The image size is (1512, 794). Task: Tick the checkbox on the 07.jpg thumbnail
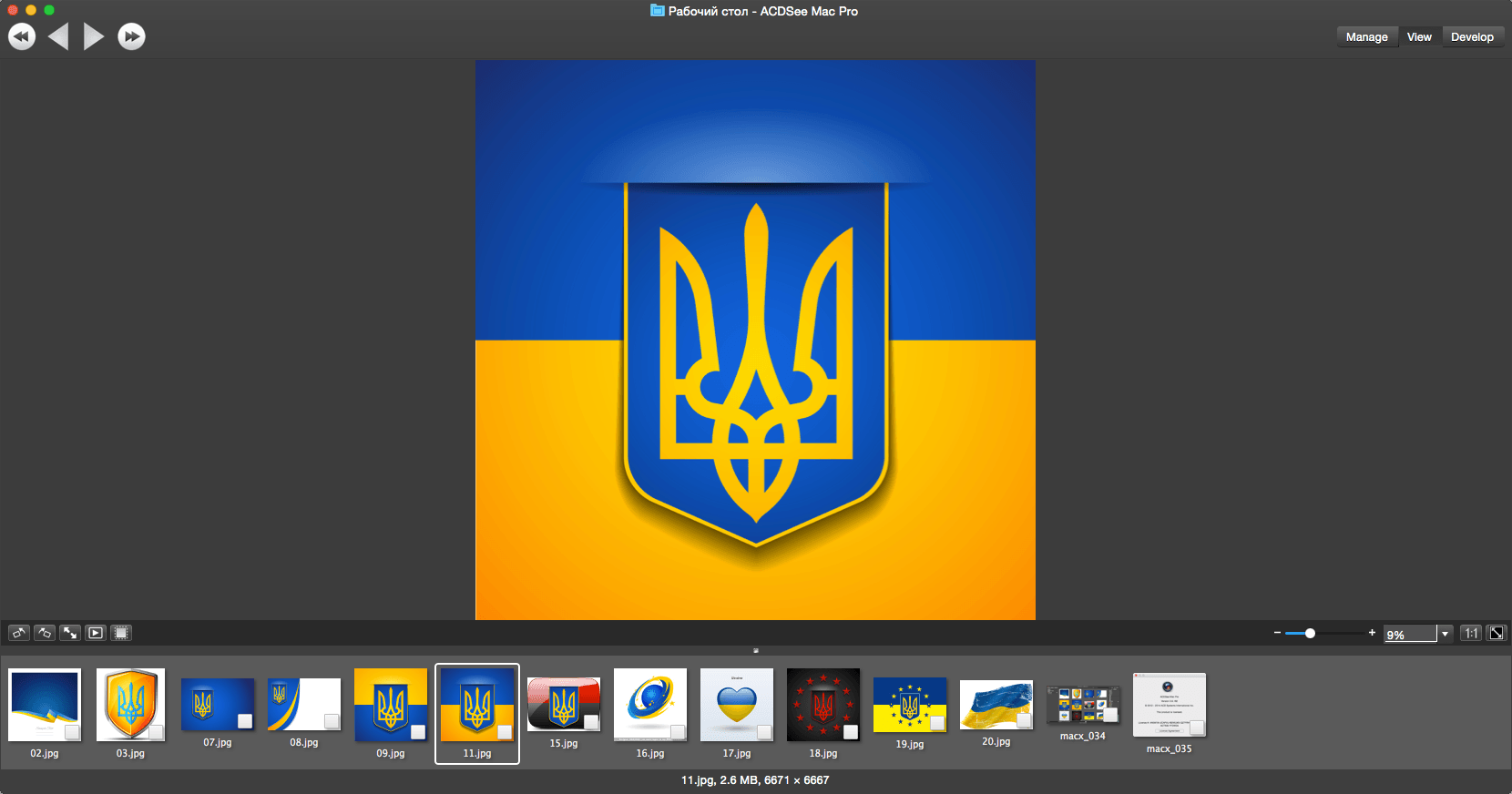(245, 721)
